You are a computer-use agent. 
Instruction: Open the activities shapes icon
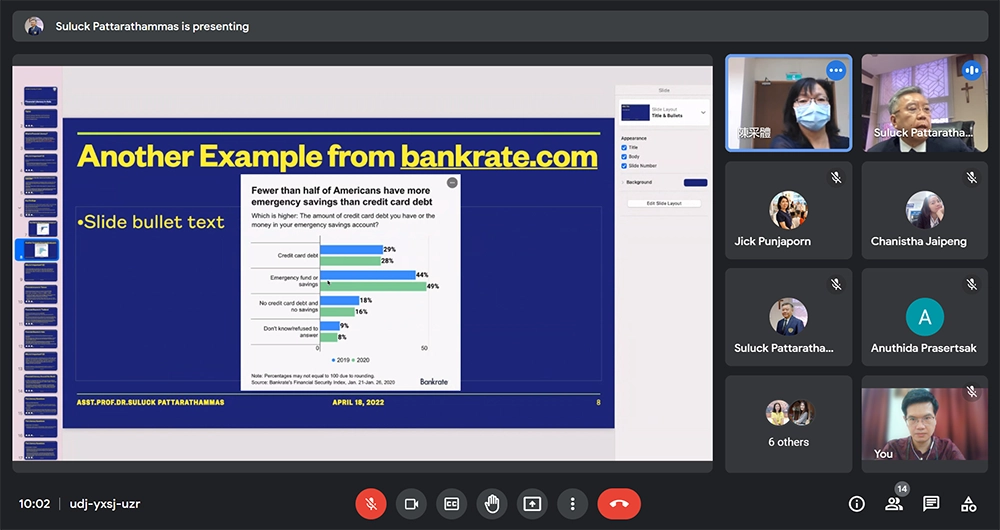coord(968,504)
